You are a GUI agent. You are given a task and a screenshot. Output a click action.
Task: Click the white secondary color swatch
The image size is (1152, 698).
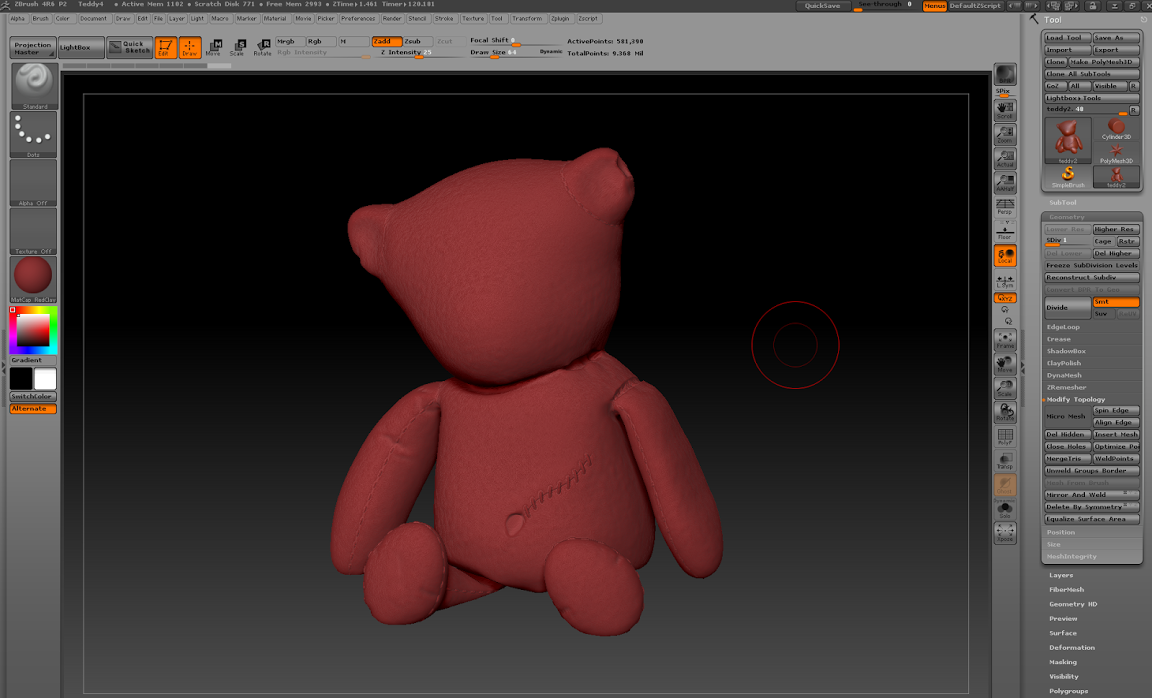tap(45, 379)
